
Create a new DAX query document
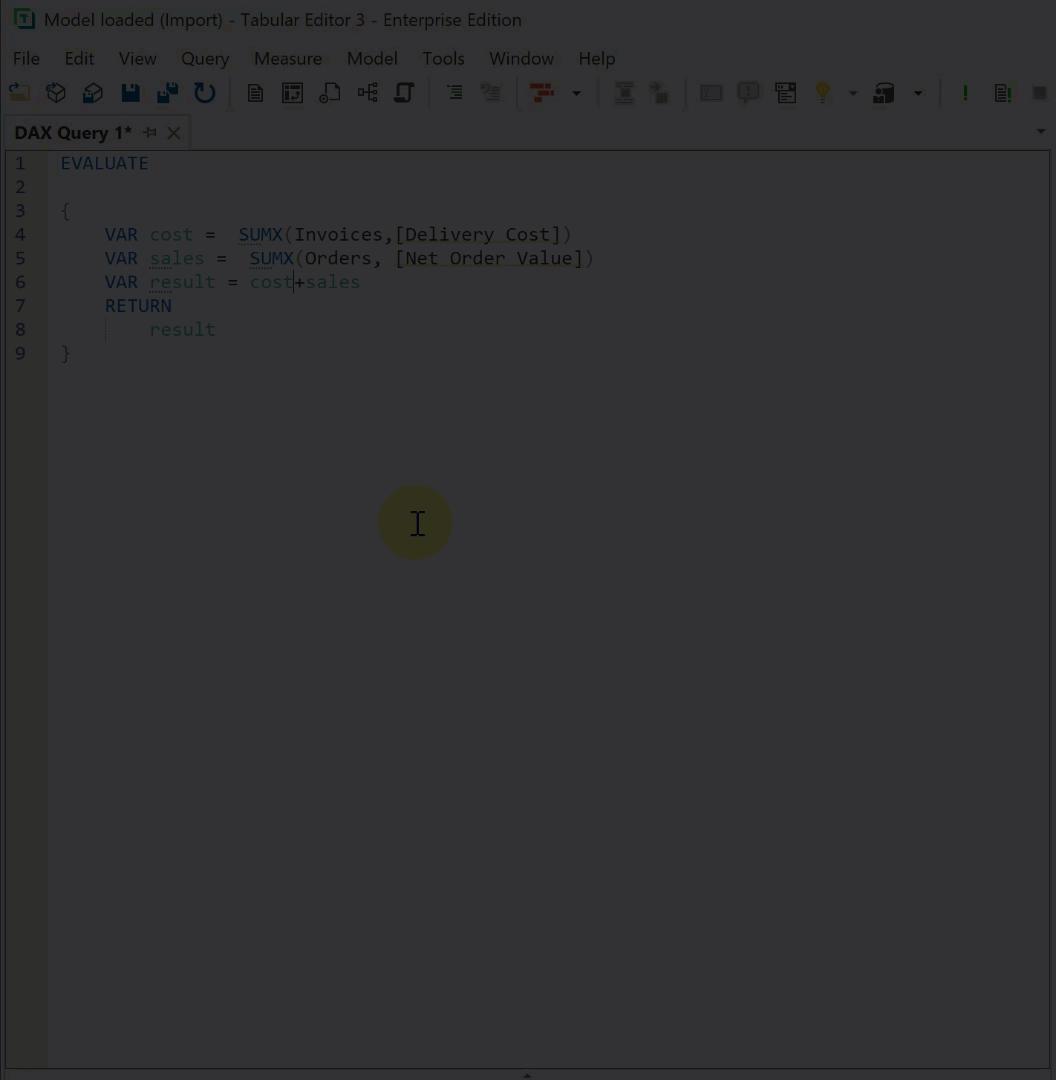coord(292,92)
